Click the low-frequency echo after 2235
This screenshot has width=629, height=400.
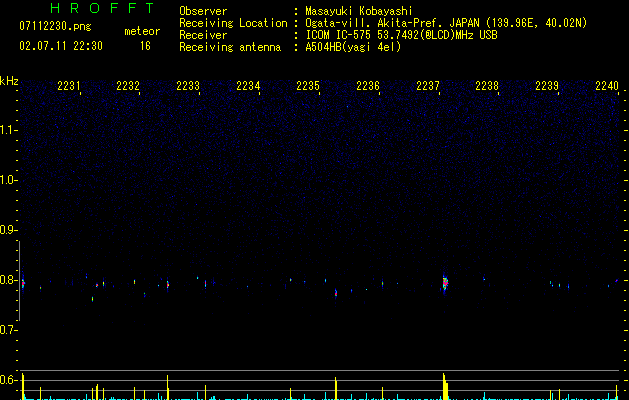(x=336, y=294)
